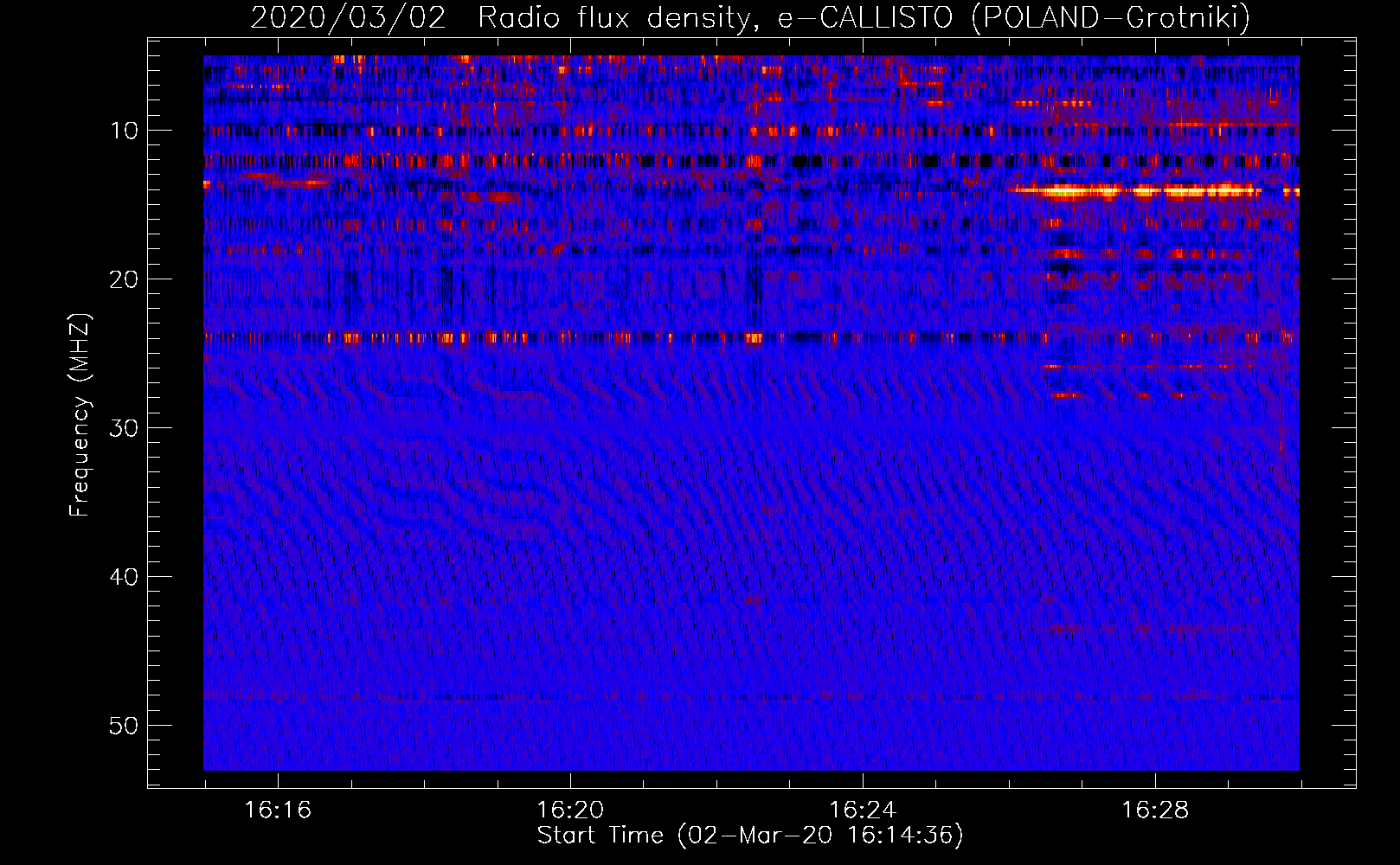This screenshot has width=1400, height=865.
Task: Click the 'Frequency (MHZ)' y-axis label
Action: [x=80, y=415]
